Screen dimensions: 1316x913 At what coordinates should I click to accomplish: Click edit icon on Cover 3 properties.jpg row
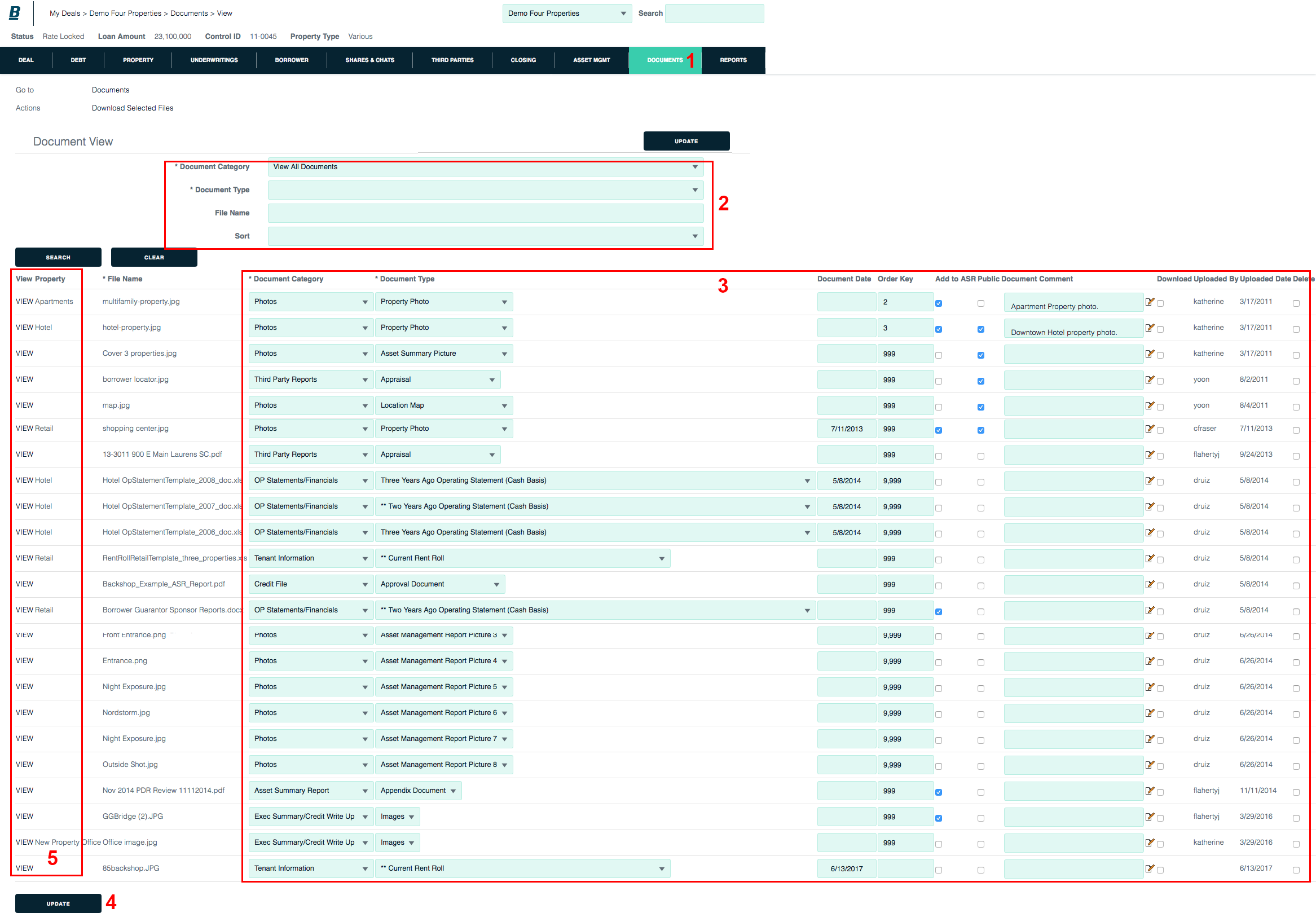1150,354
